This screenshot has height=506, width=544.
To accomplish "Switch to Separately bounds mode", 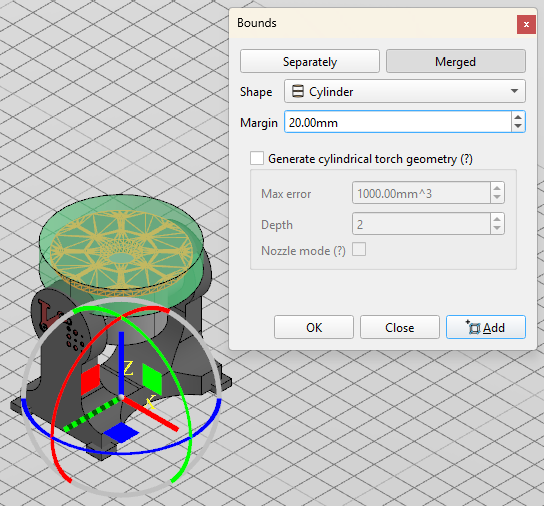I will [x=310, y=61].
